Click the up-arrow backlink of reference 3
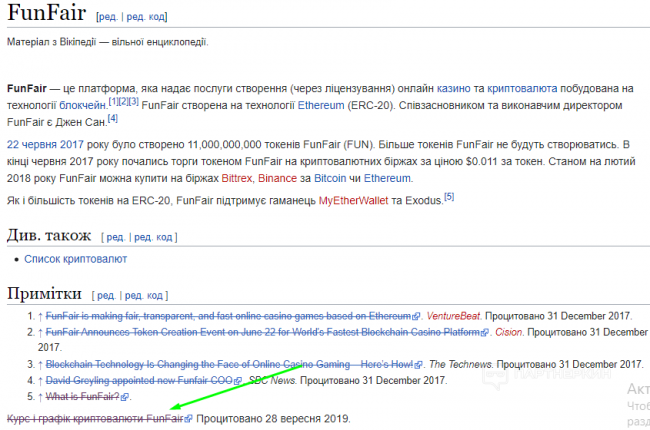Image resolution: width=650 pixels, height=430 pixels. click(x=39, y=364)
